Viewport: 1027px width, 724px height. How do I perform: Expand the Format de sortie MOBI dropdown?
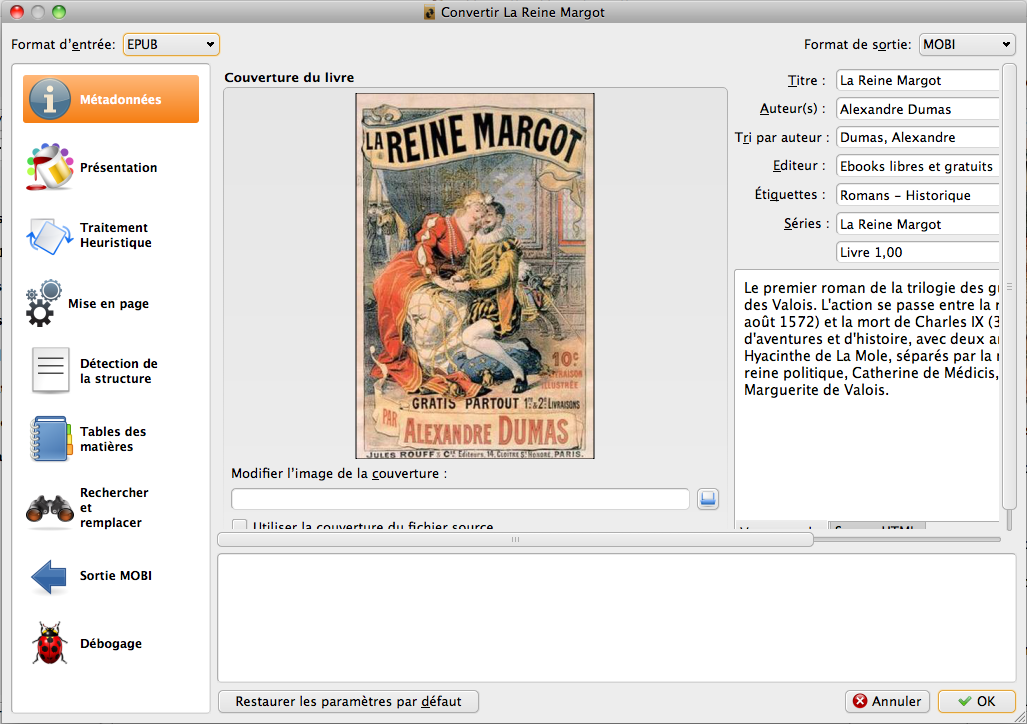click(x=967, y=45)
